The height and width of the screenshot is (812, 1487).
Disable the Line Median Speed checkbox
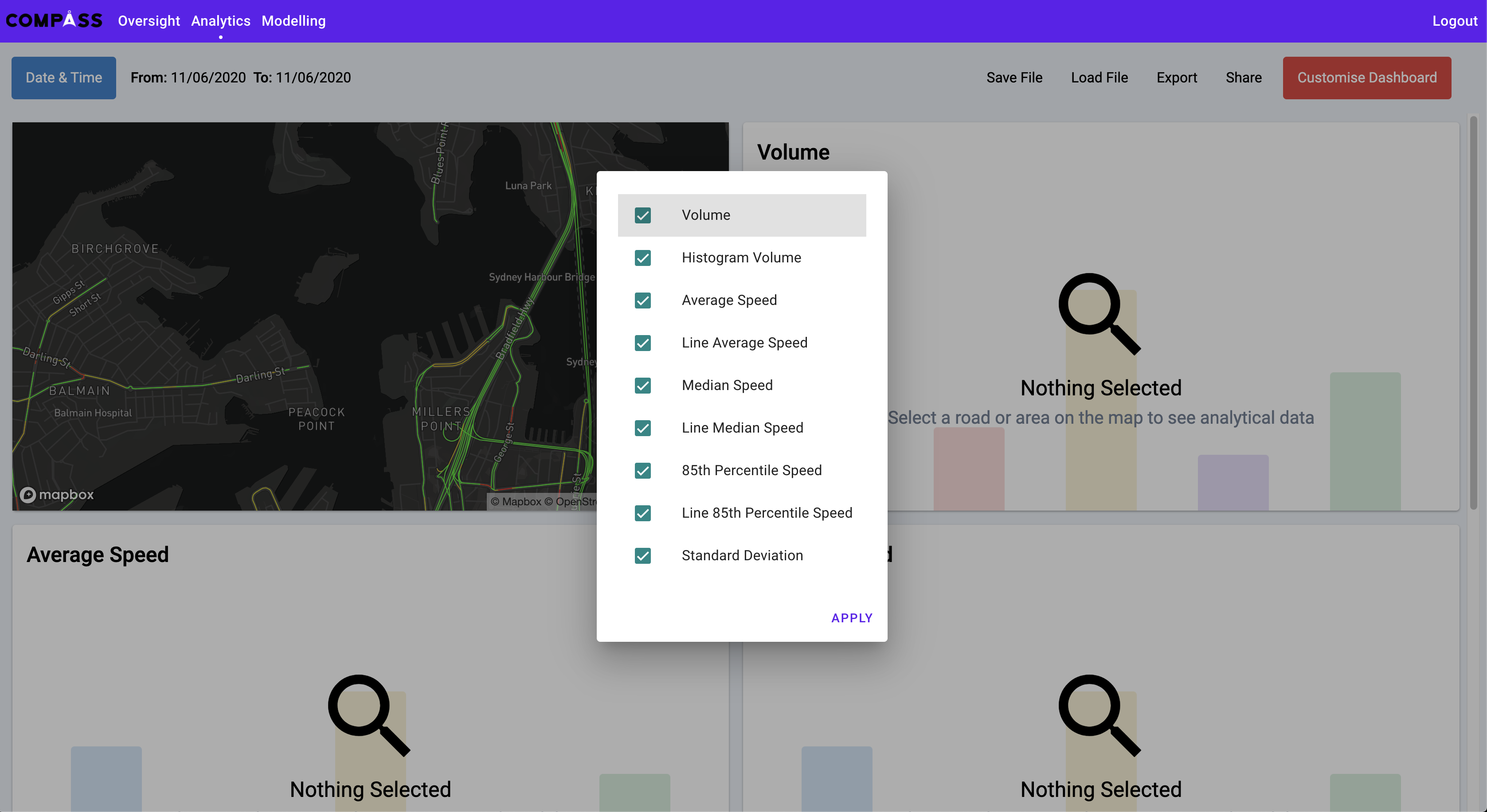coord(642,428)
